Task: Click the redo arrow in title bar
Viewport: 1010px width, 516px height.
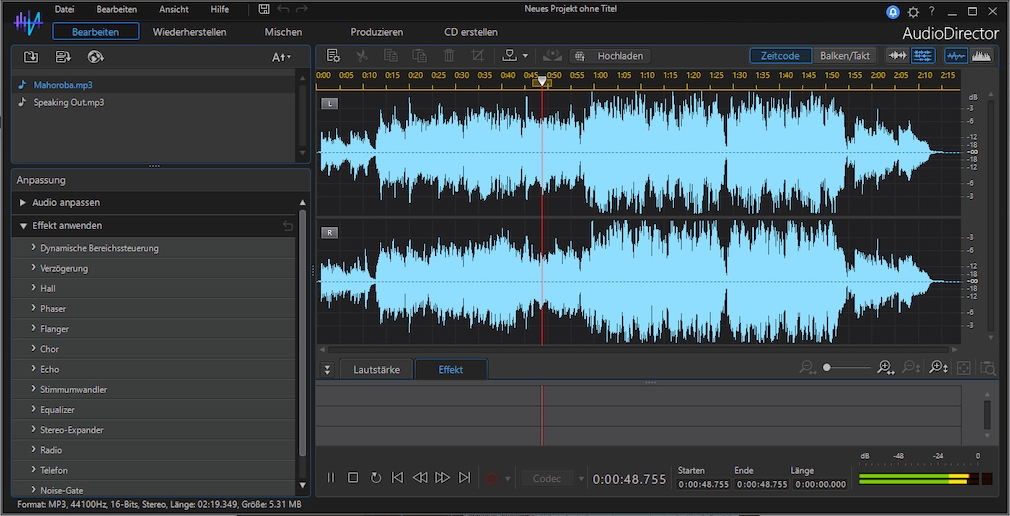Action: (301, 9)
